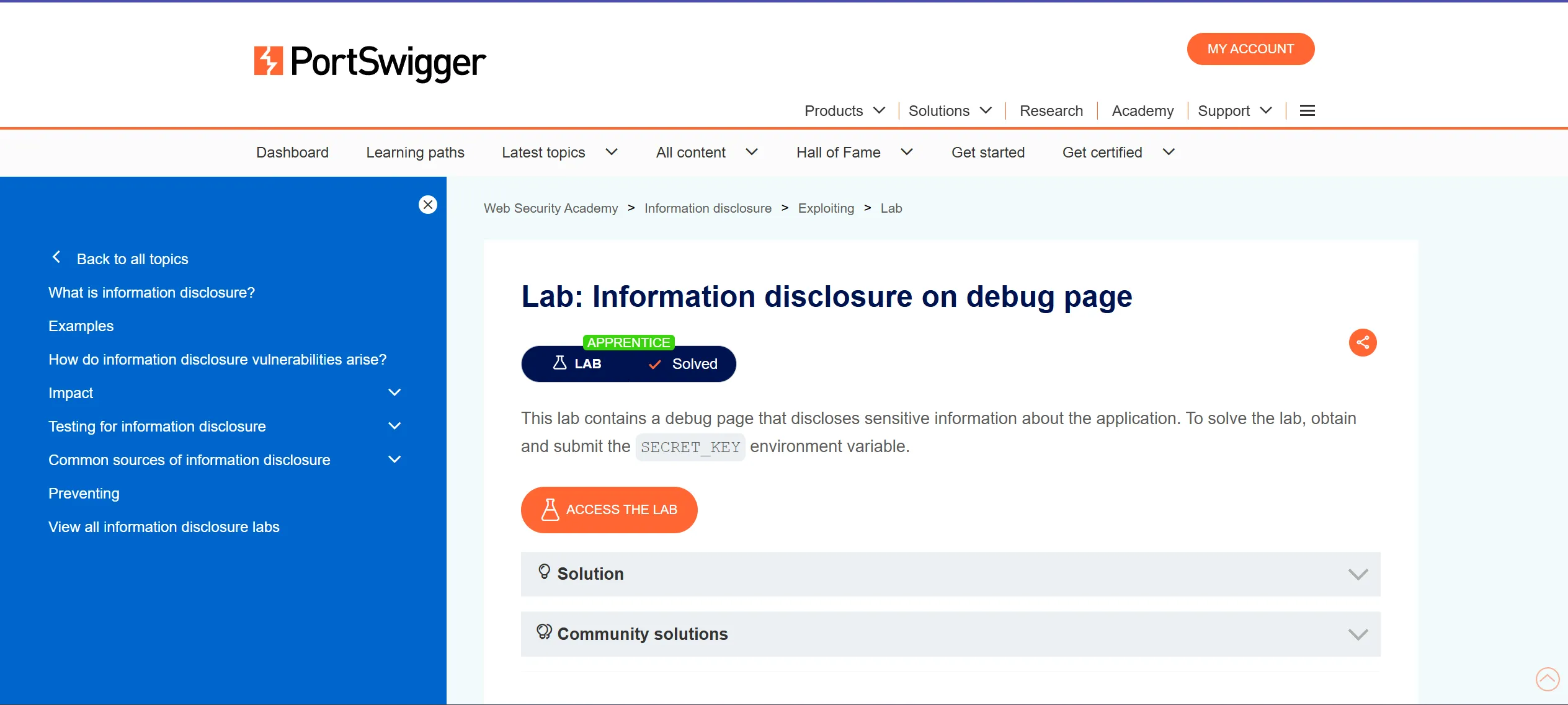Open the Learning paths menu item

(x=415, y=153)
